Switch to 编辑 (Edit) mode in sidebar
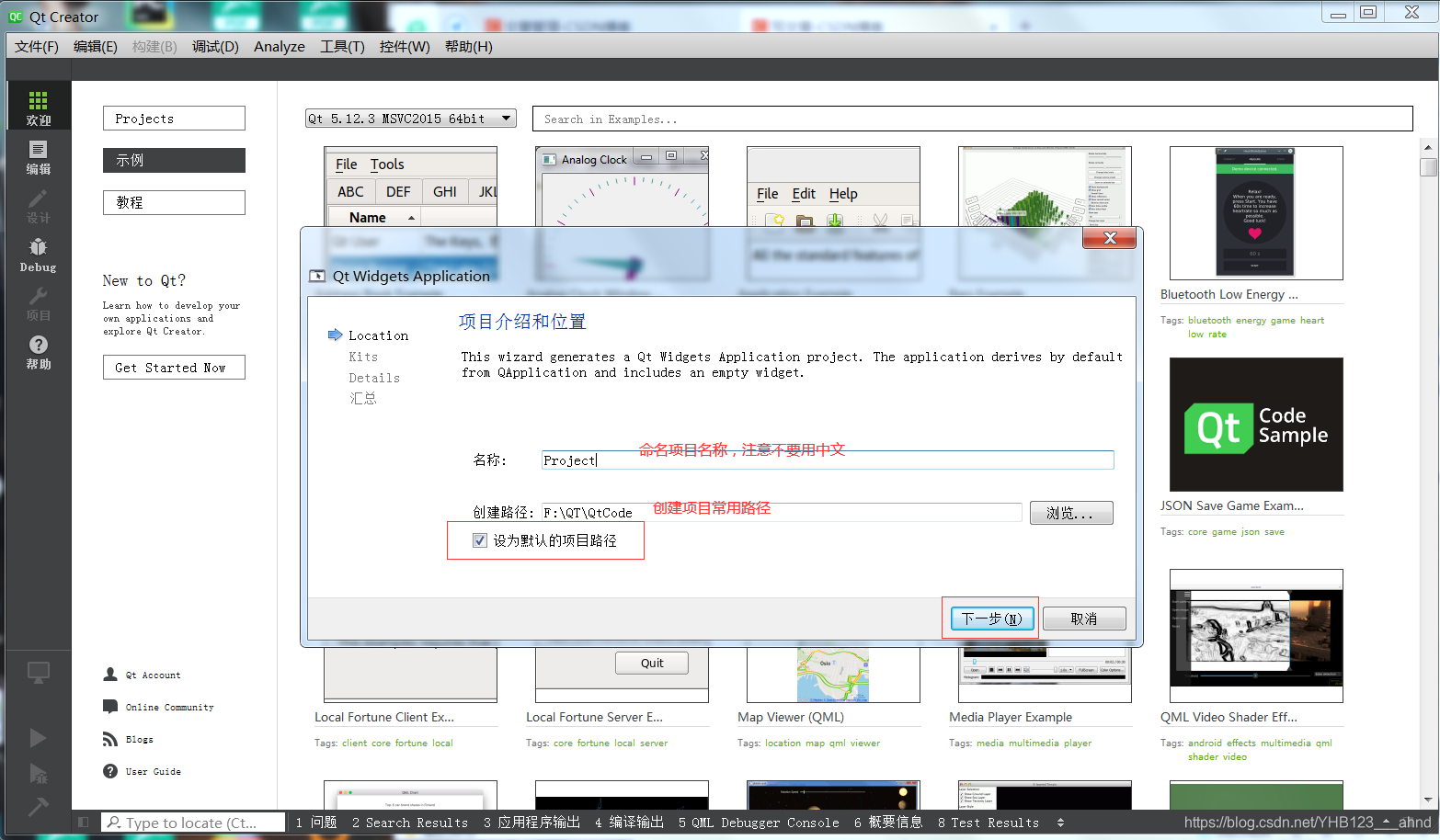The image size is (1440, 840). 38,158
